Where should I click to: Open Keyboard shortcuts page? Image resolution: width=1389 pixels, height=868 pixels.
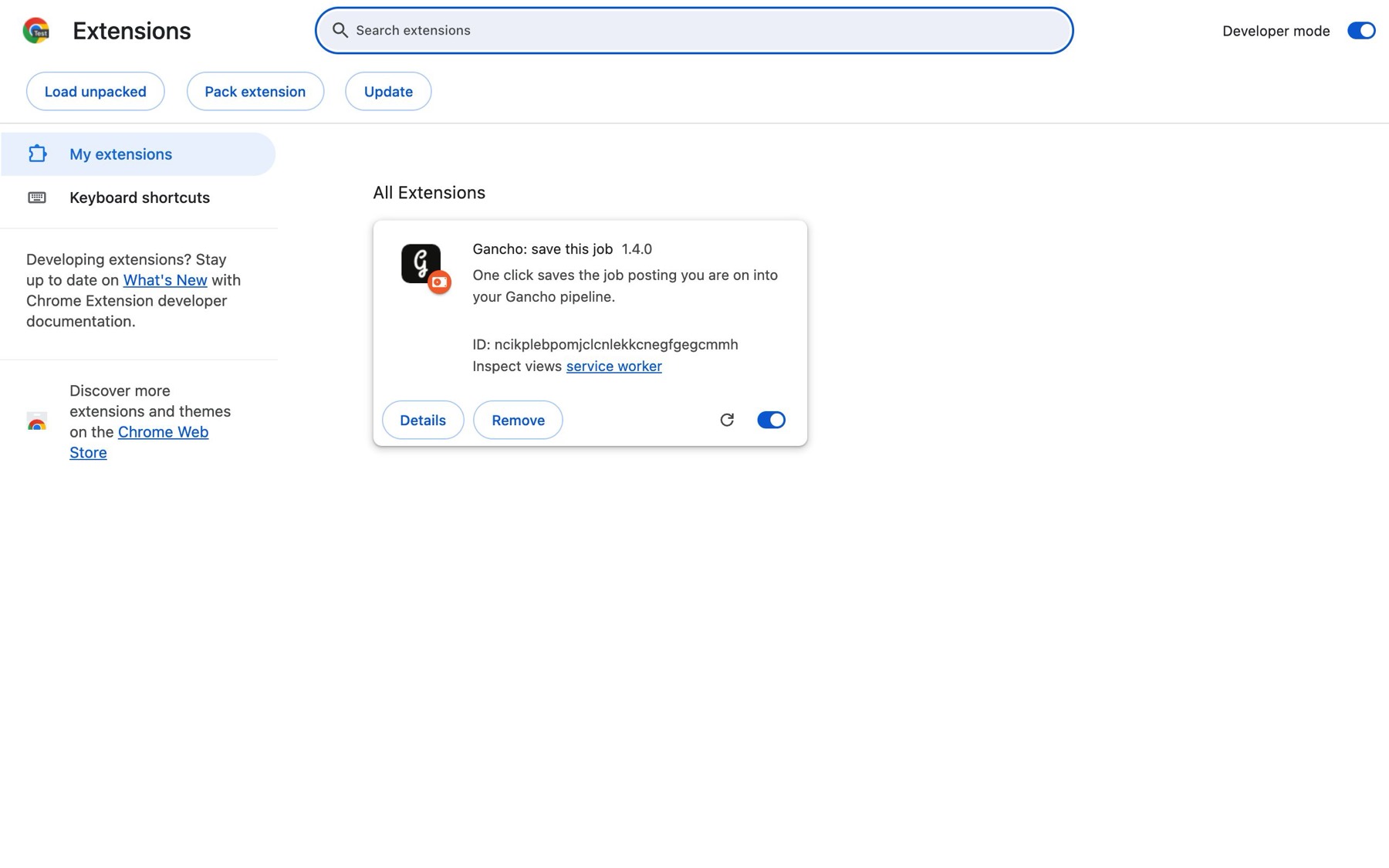click(x=138, y=198)
